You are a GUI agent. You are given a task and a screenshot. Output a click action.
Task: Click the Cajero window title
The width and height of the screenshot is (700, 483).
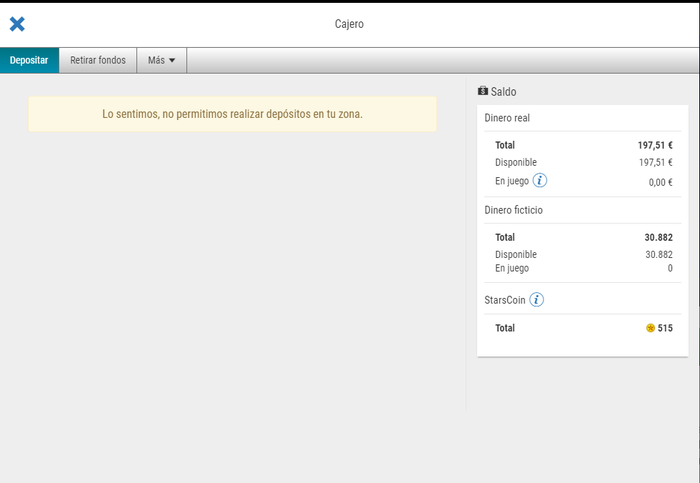click(349, 24)
